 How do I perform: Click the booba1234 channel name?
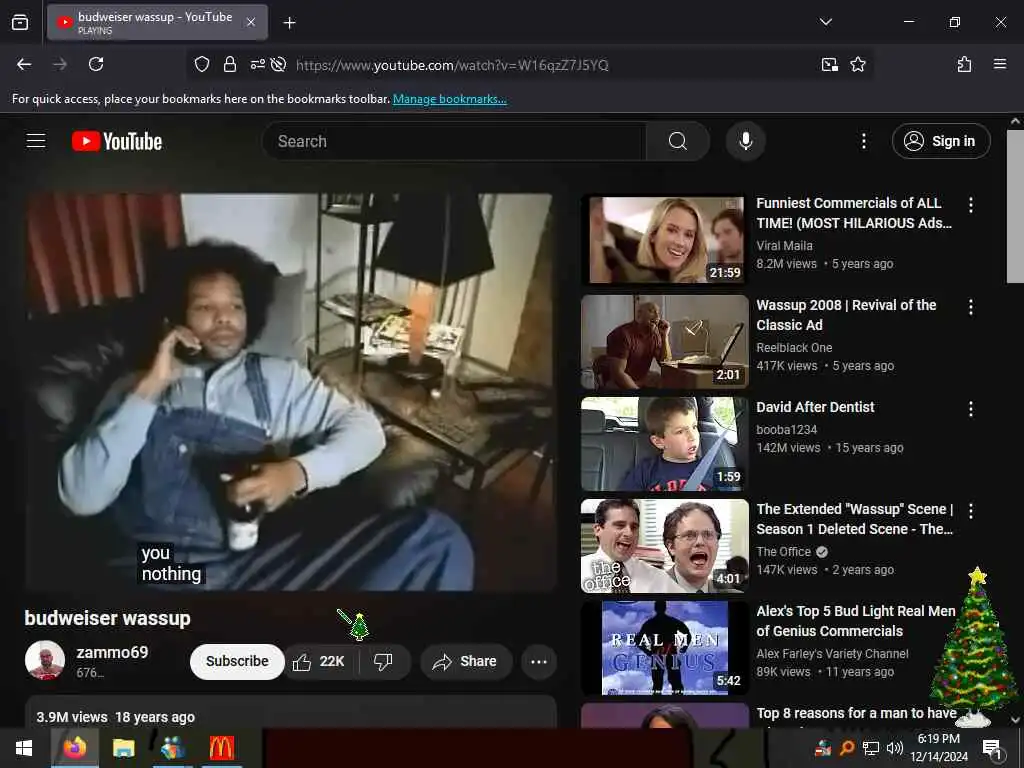(x=786, y=429)
